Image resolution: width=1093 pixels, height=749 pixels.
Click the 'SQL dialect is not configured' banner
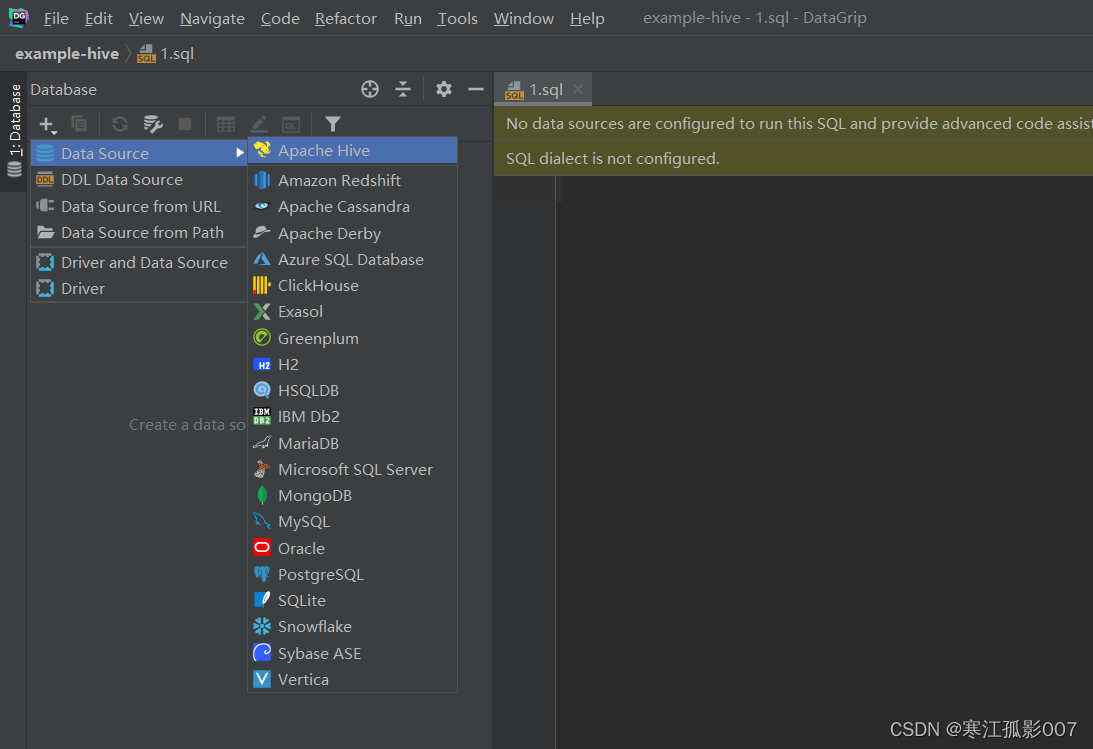point(793,159)
